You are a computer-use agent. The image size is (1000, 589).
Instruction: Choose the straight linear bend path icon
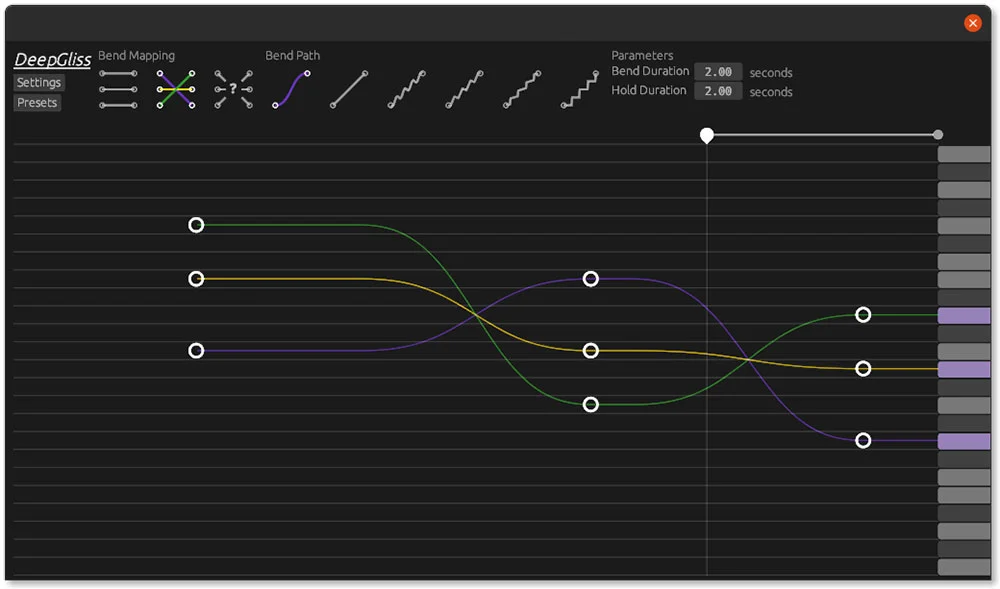tap(348, 89)
